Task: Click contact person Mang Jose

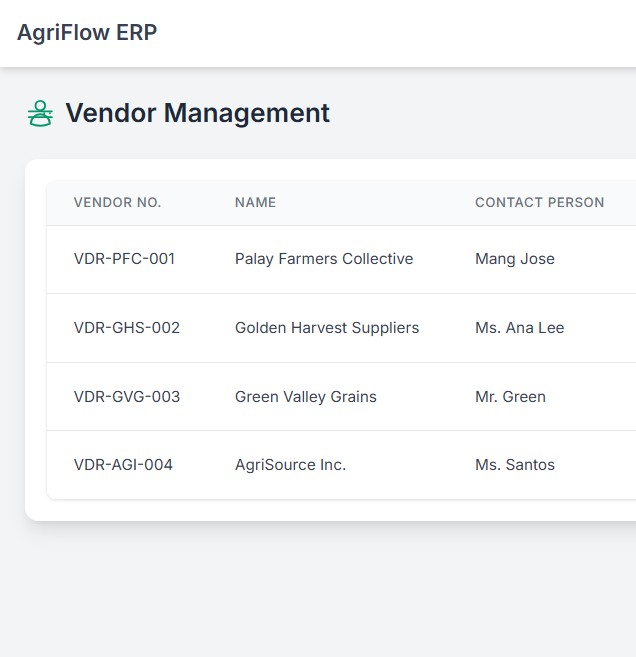Action: [x=514, y=259]
